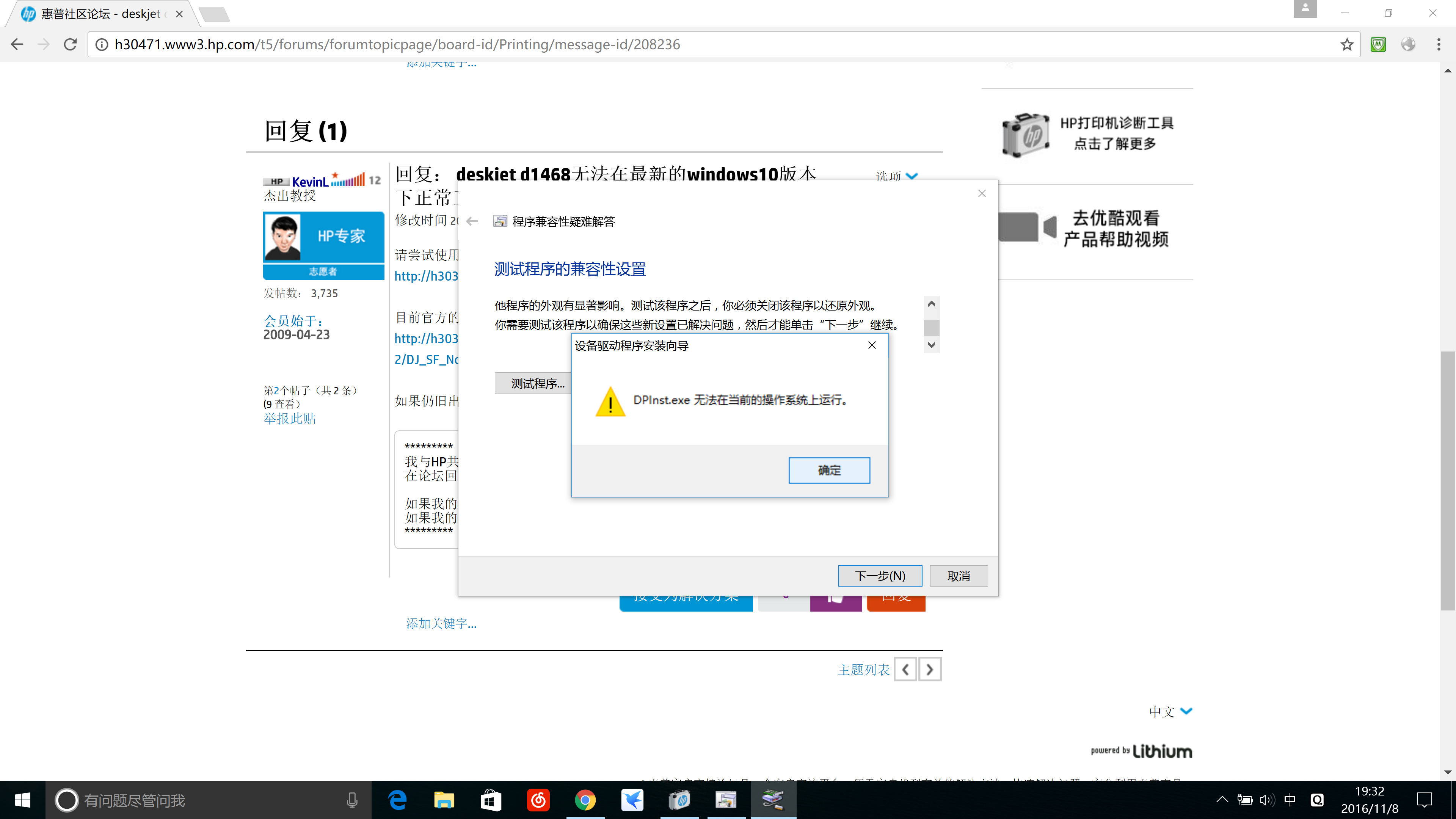Bookmark this page with the star icon
This screenshot has width=1456, height=819.
click(1347, 44)
